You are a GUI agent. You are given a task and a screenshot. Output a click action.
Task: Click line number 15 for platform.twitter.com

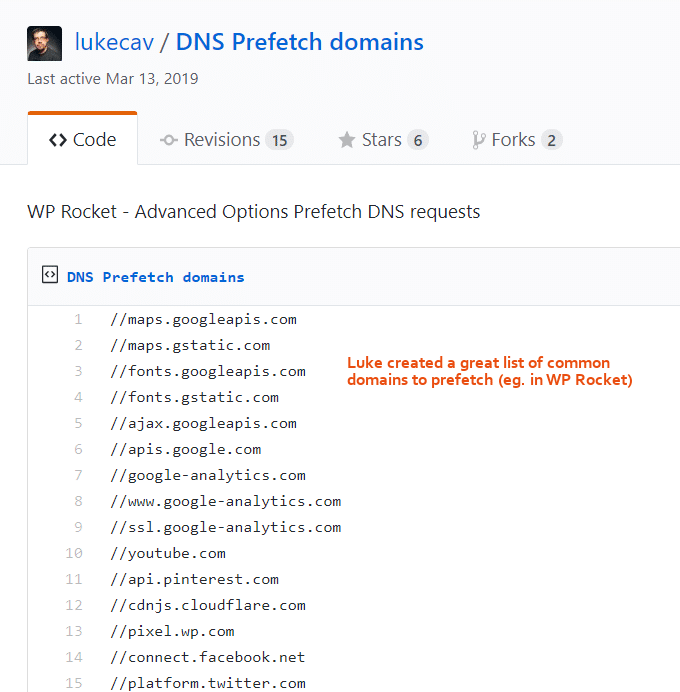tap(74, 683)
